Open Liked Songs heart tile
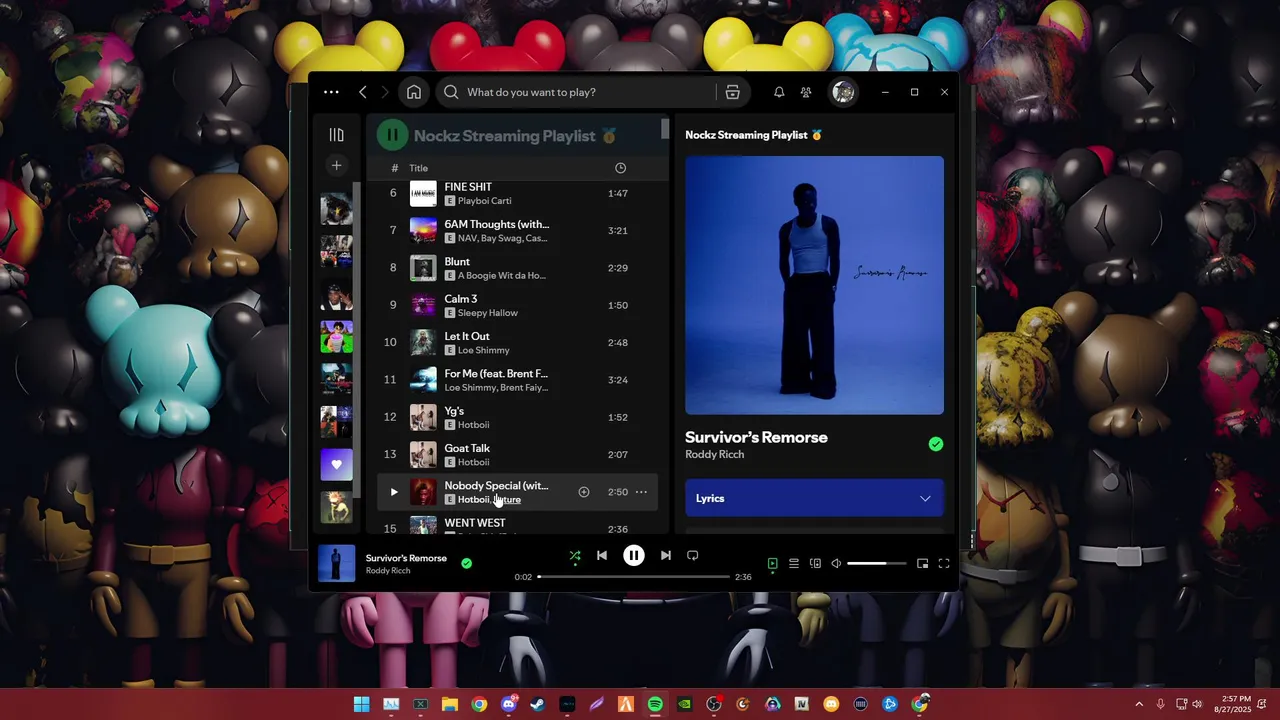This screenshot has width=1280, height=720. tap(336, 464)
